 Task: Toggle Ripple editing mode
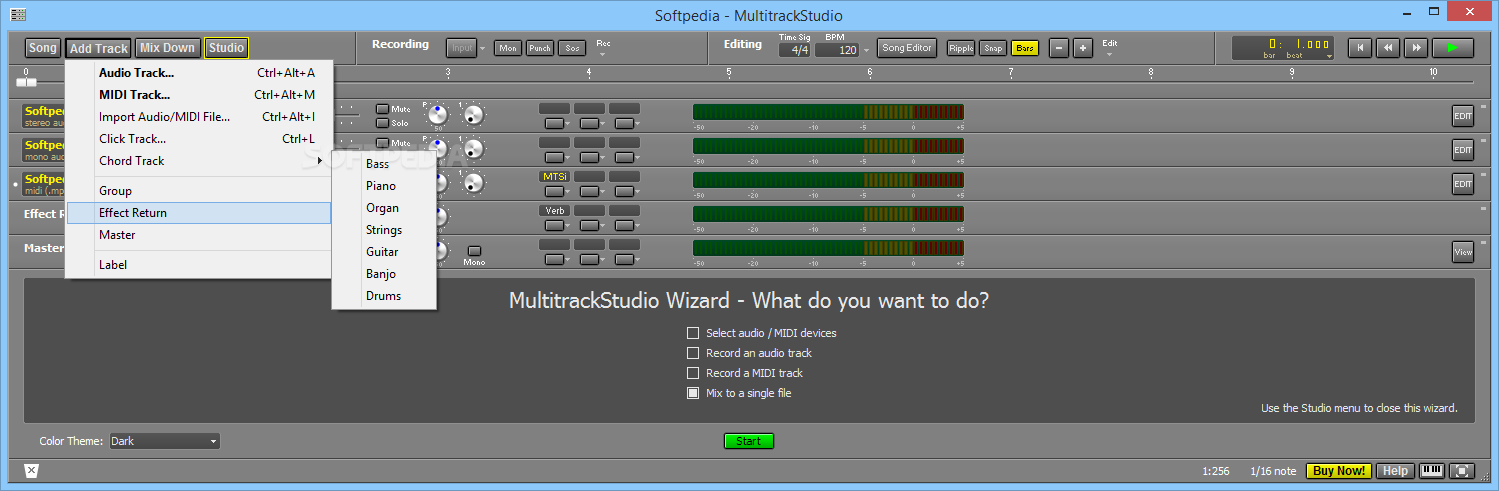pyautogui.click(x=961, y=48)
